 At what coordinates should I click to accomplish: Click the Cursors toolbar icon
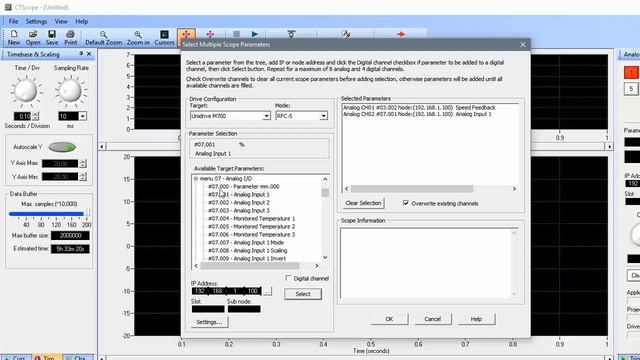pos(164,34)
